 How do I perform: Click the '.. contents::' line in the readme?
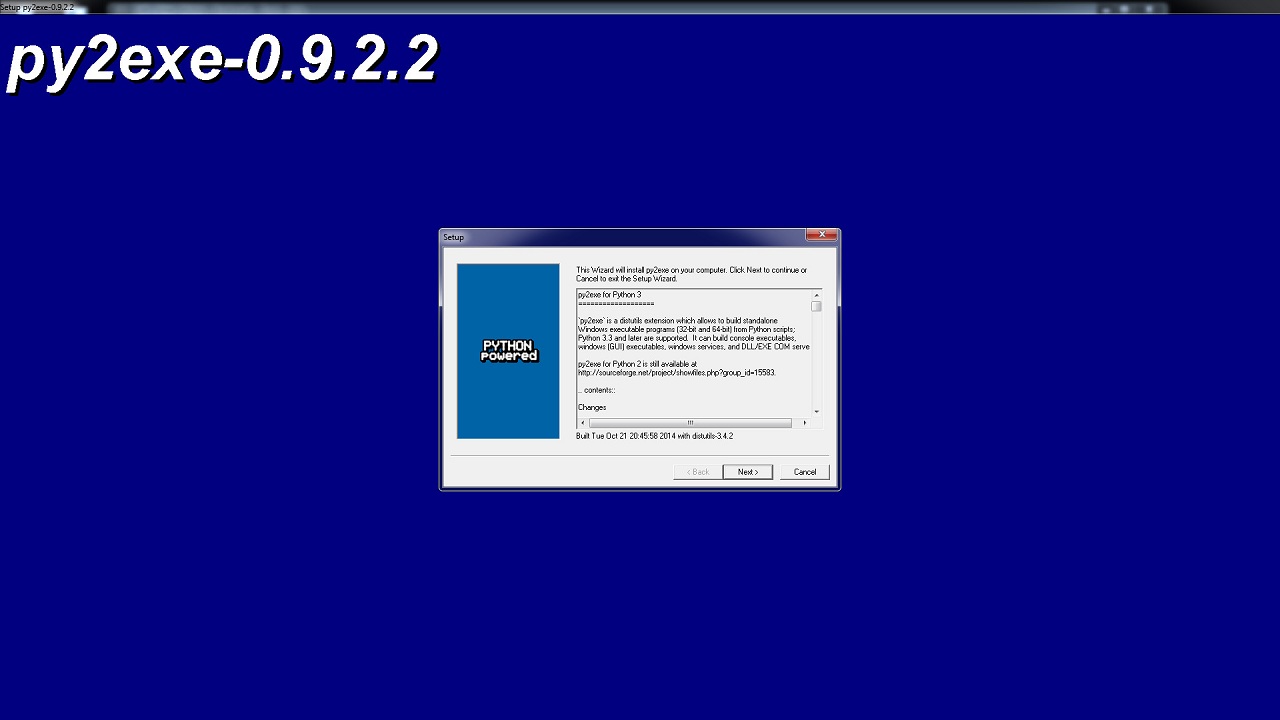click(597, 390)
